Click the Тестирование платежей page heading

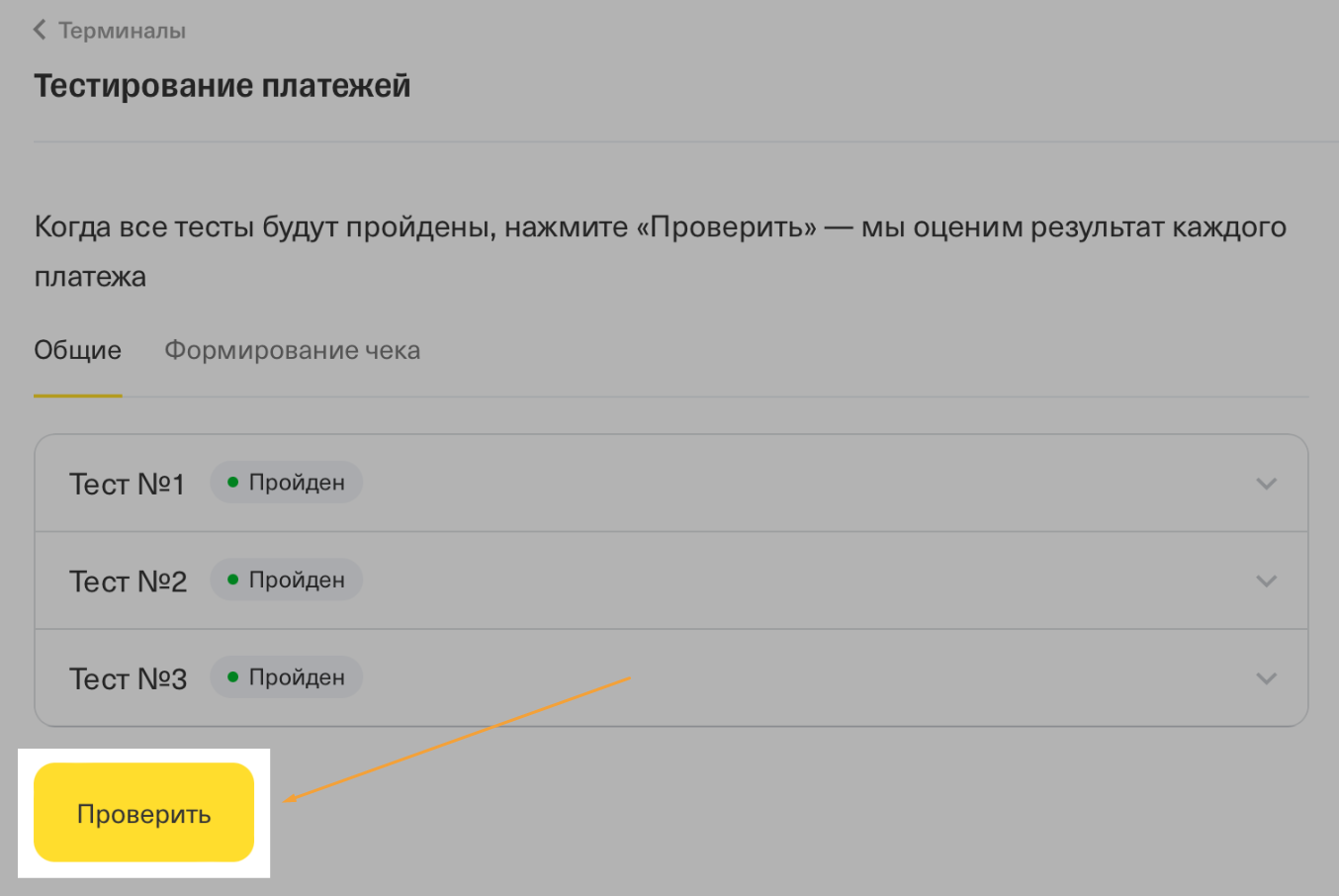pos(222,86)
